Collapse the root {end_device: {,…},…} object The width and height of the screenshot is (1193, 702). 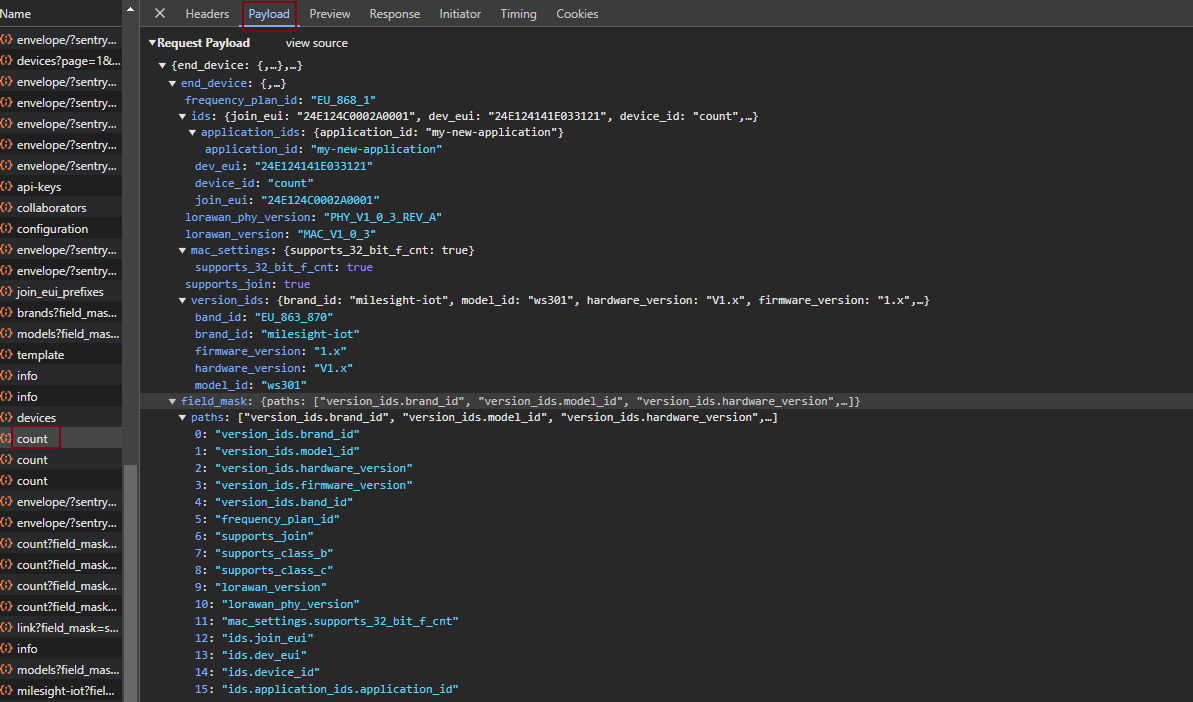click(x=162, y=65)
